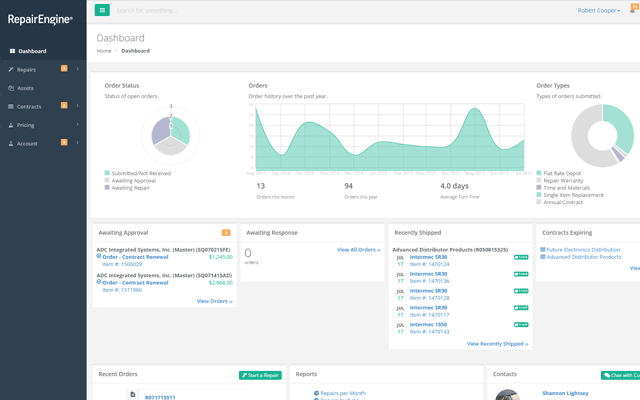Click the icon beside the $1,245.00 Contract Renewal
This screenshot has height=400, width=640.
[99, 256]
